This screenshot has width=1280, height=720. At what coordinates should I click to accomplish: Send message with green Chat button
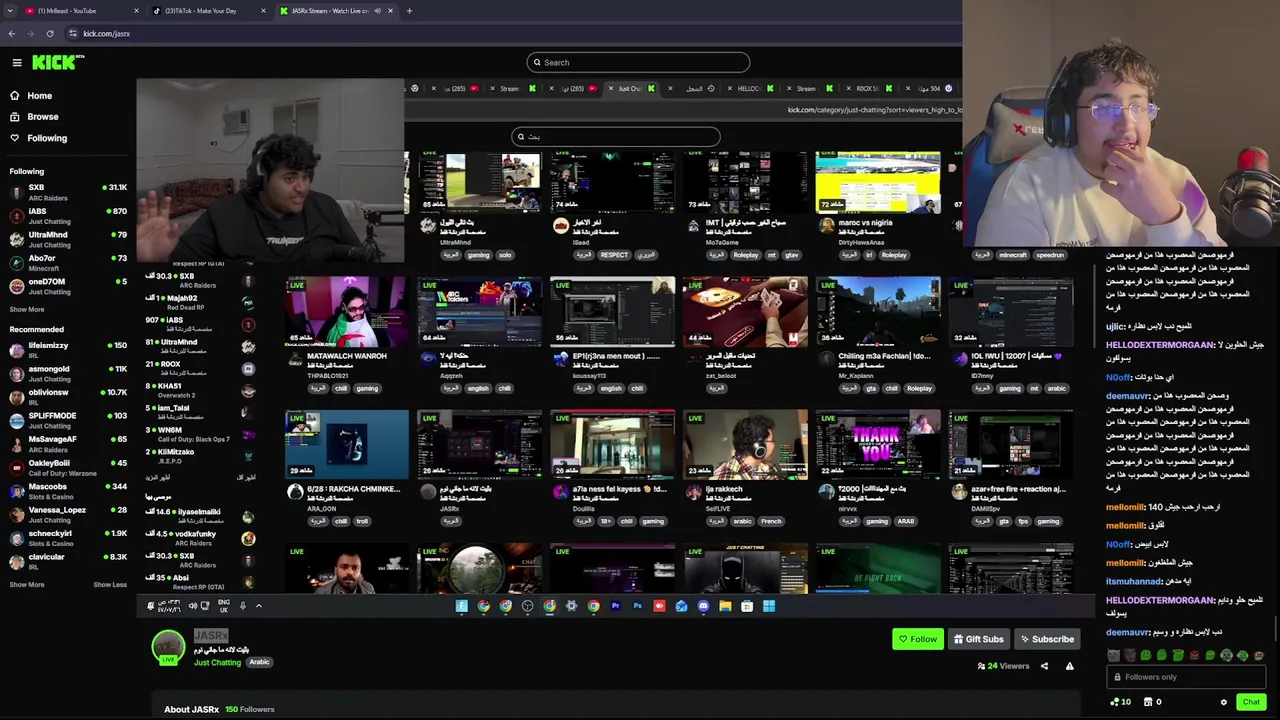[1251, 702]
